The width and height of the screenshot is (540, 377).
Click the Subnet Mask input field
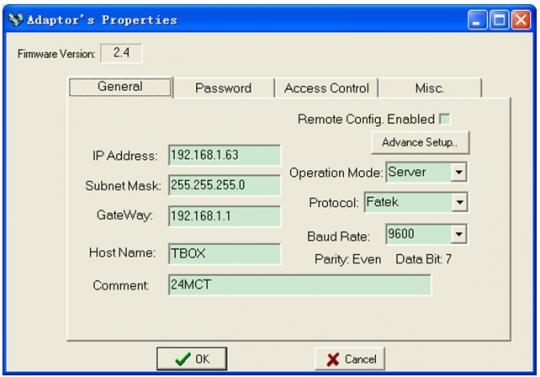pyautogui.click(x=225, y=185)
